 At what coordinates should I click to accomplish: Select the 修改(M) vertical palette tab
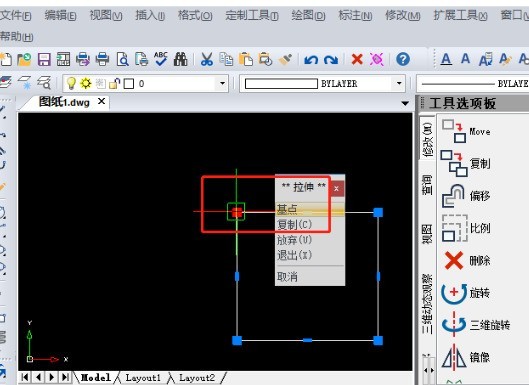pos(427,138)
